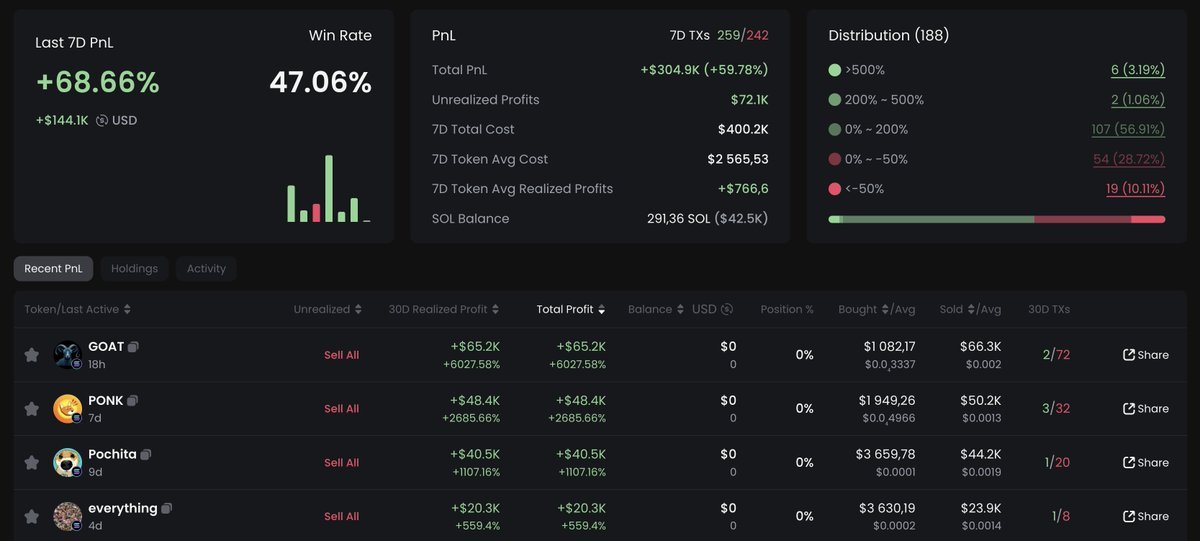Open the Pochita token avatar
1200x541 pixels.
click(68, 462)
